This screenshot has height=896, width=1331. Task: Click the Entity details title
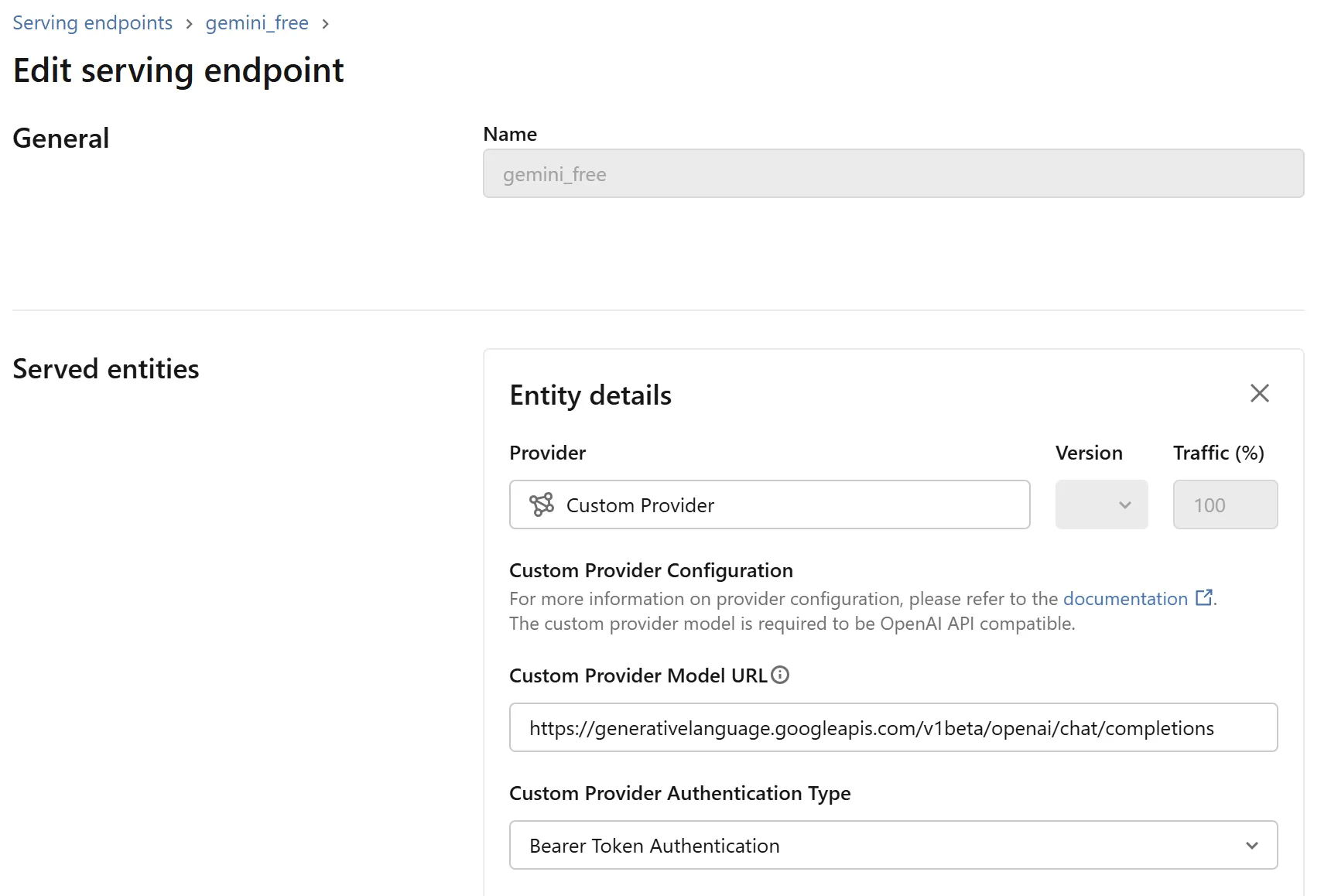[590, 395]
